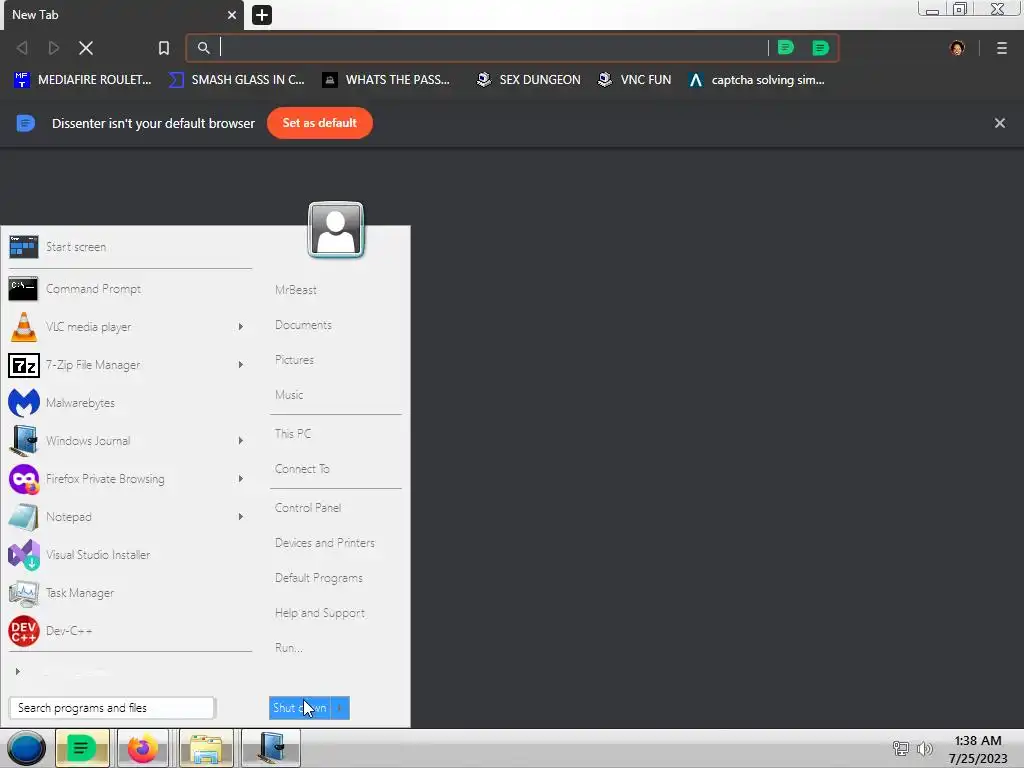The height and width of the screenshot is (768, 1024).
Task: Dismiss the default browser notification bar
Action: tap(1000, 123)
